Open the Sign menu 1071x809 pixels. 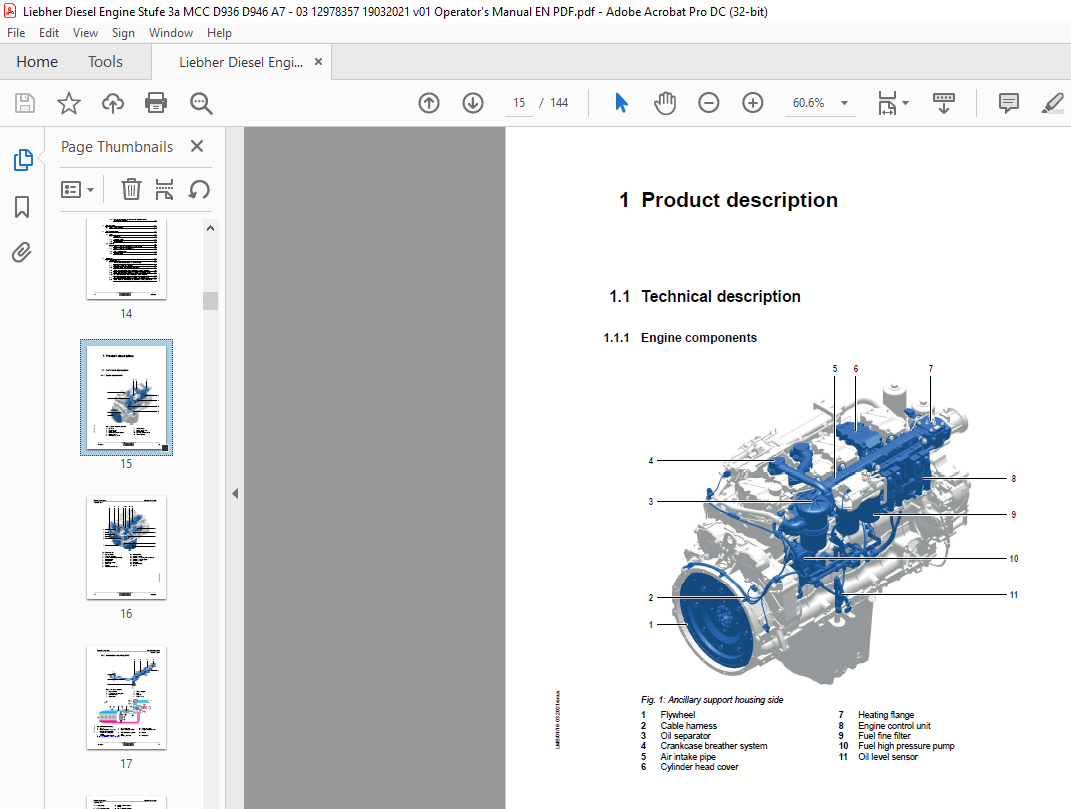pos(123,33)
